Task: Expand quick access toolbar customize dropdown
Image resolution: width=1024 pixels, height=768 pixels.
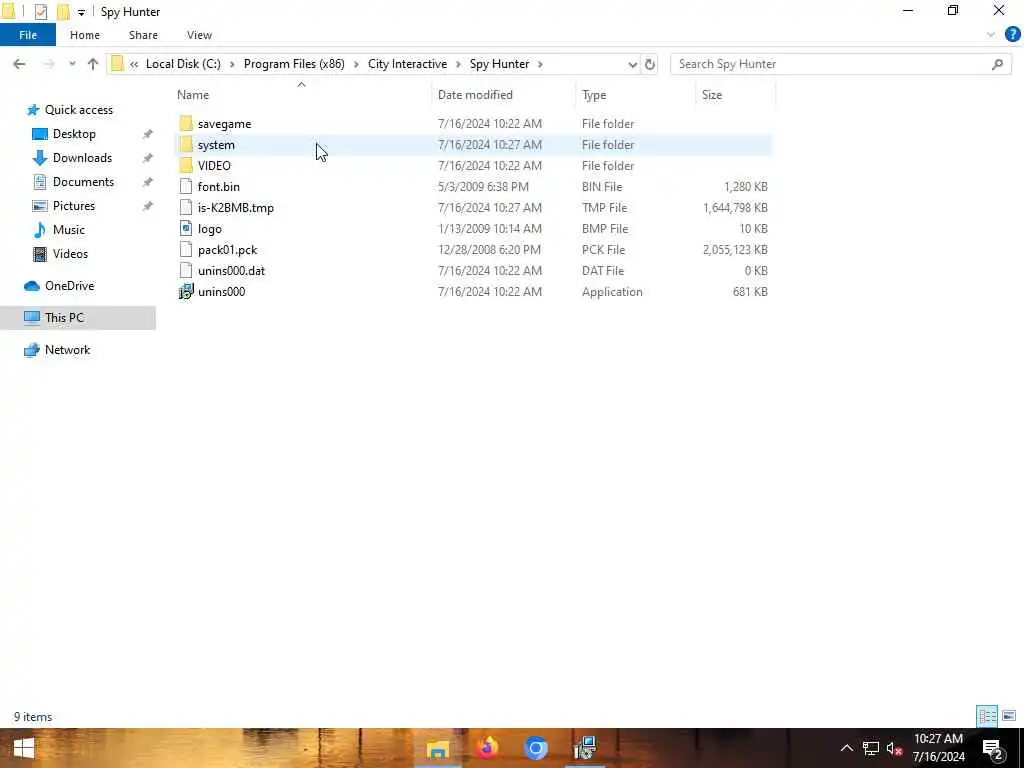Action: 81,12
